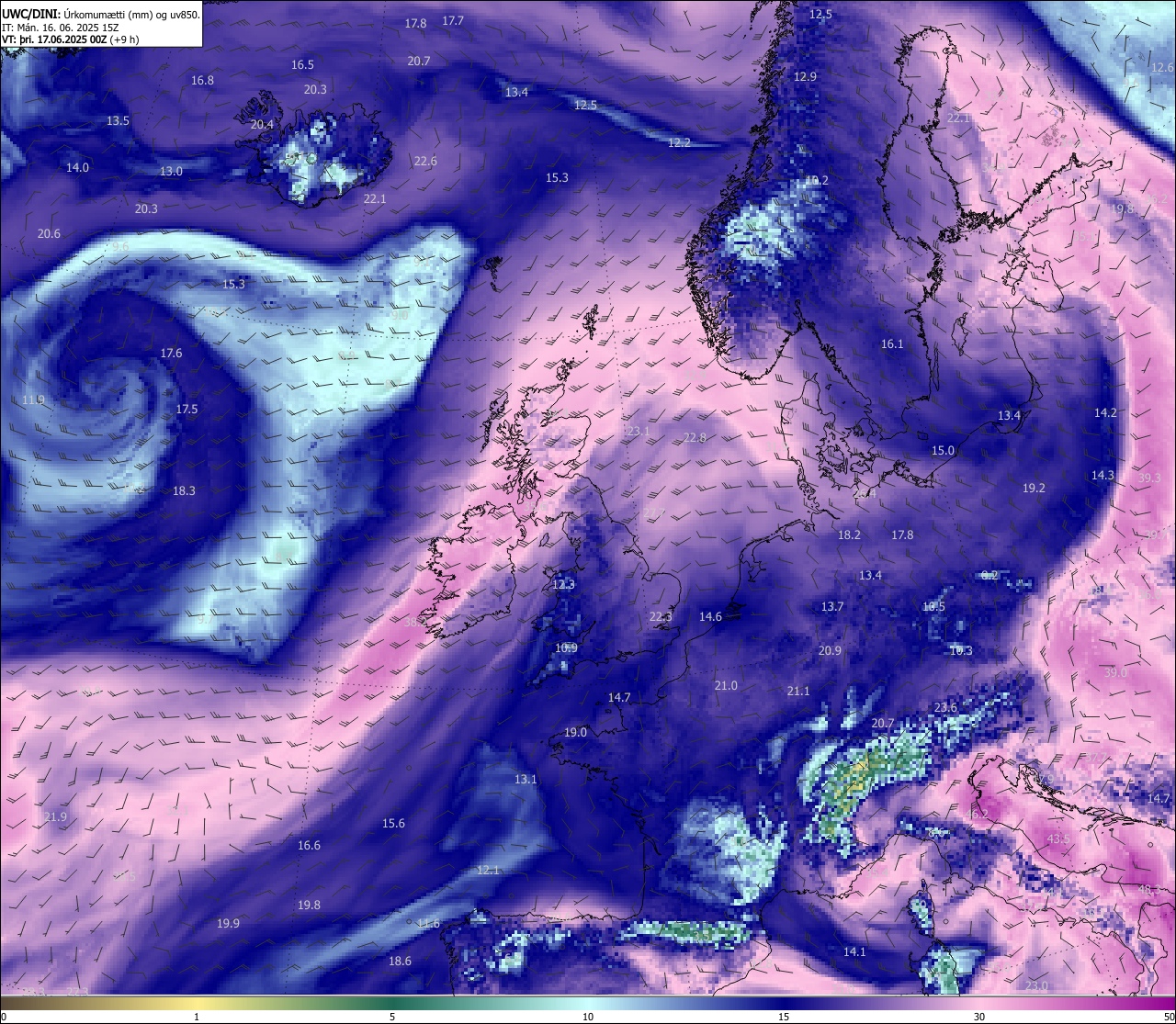Screen dimensions: 1176x1024
Task: Click the map value 22.3
Action: [x=661, y=616]
